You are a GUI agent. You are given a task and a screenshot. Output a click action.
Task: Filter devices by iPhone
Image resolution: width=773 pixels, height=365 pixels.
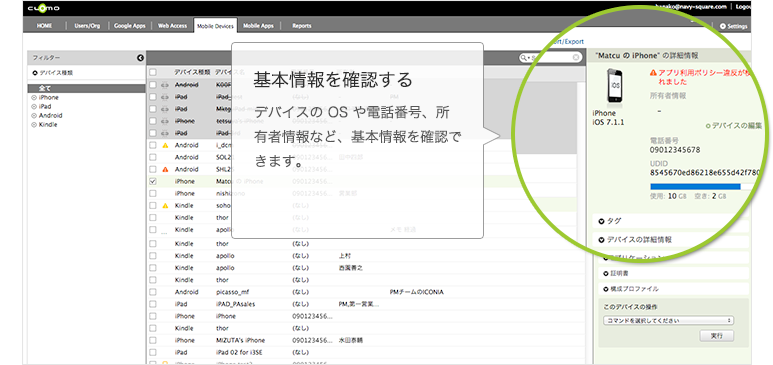click(x=48, y=98)
